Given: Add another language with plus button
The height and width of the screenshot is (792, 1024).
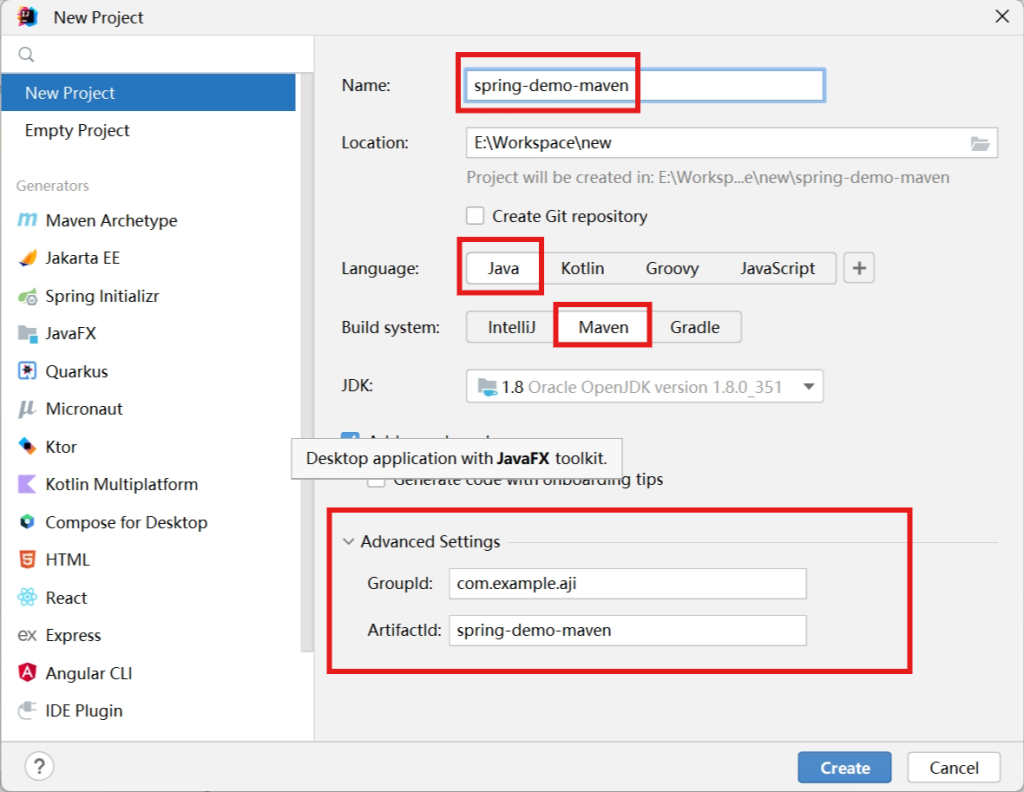Looking at the screenshot, I should click(859, 268).
